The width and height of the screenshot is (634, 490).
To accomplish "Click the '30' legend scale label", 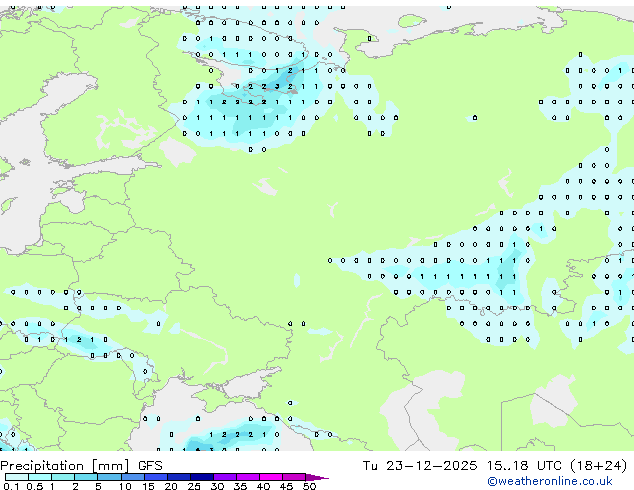I will [x=217, y=486].
